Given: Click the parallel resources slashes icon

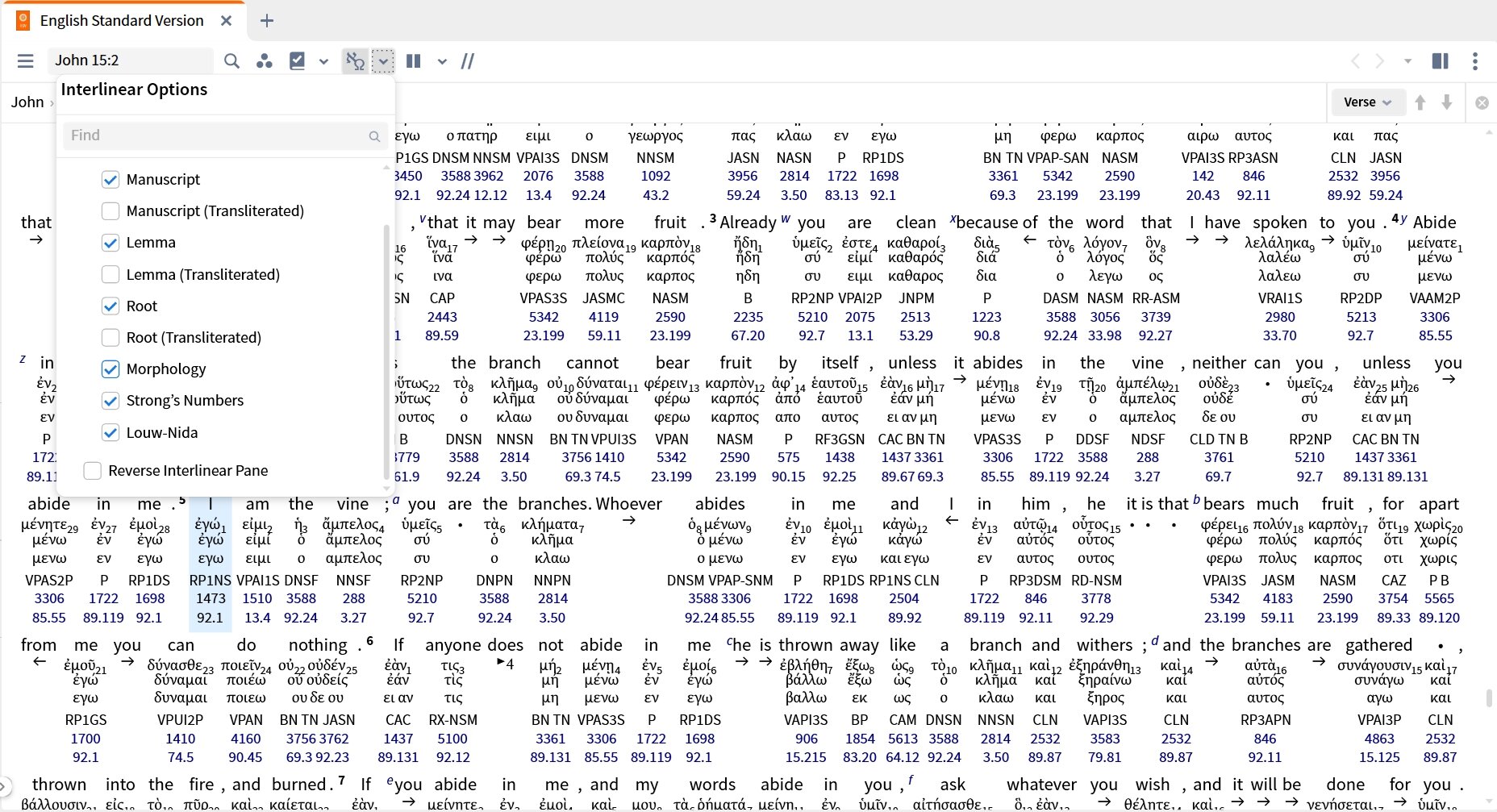Looking at the screenshot, I should 468,61.
